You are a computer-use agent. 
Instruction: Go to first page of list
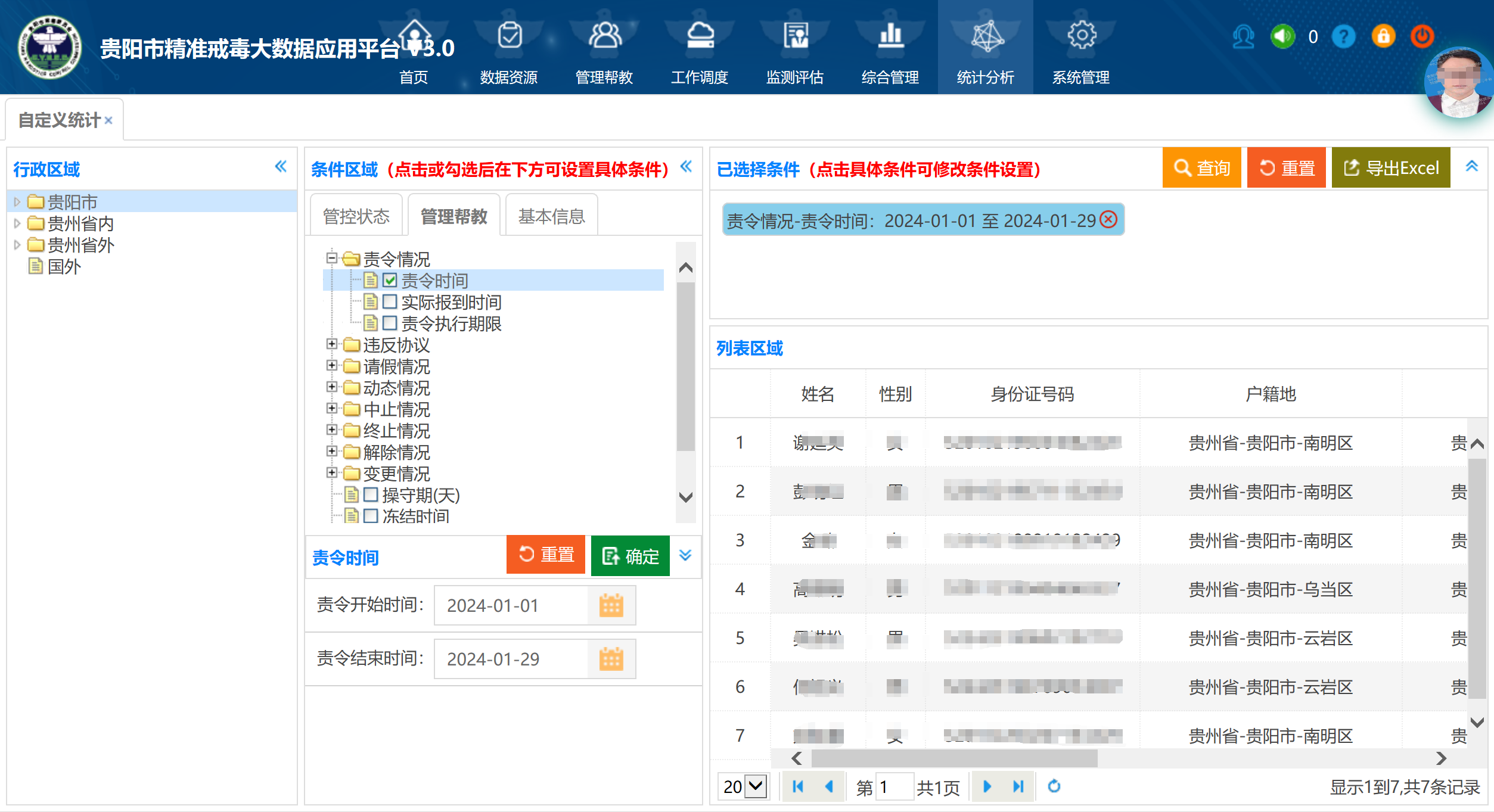click(798, 786)
